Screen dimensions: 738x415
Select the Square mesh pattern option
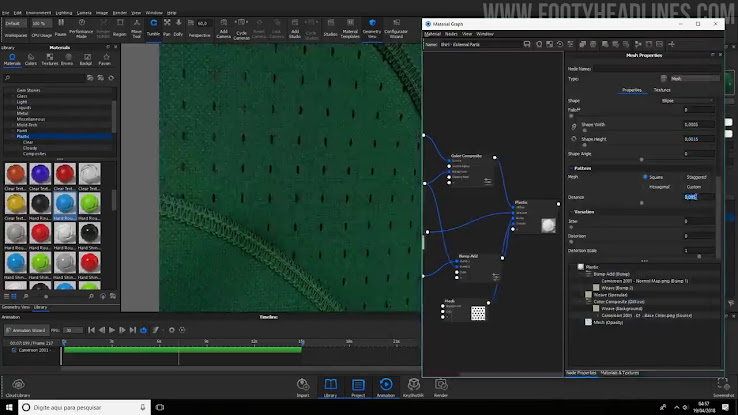[x=653, y=177]
